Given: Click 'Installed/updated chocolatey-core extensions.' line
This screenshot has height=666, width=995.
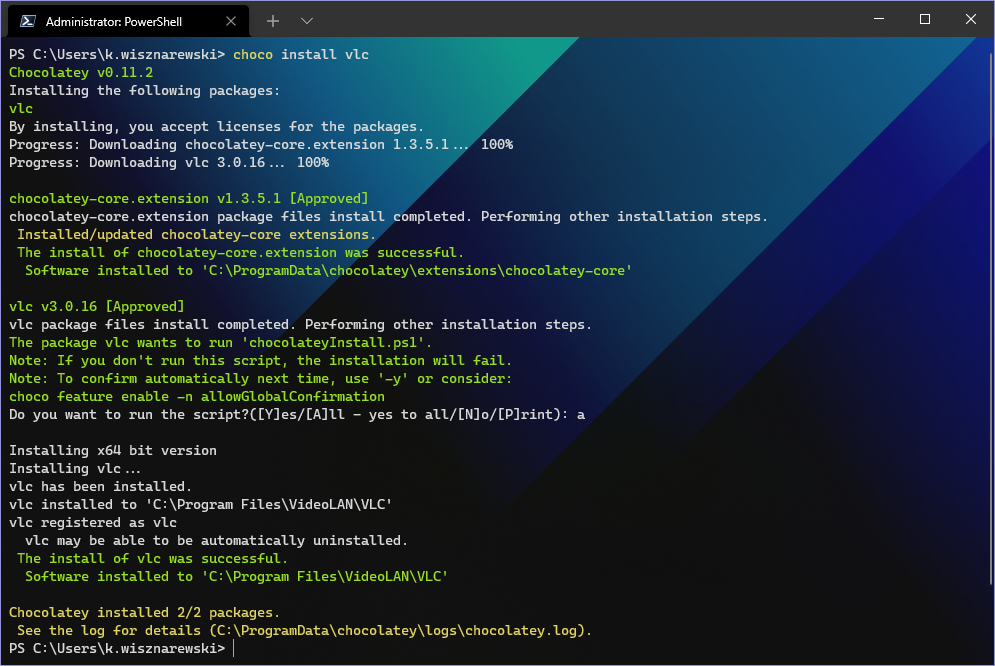Looking at the screenshot, I should [196, 235].
